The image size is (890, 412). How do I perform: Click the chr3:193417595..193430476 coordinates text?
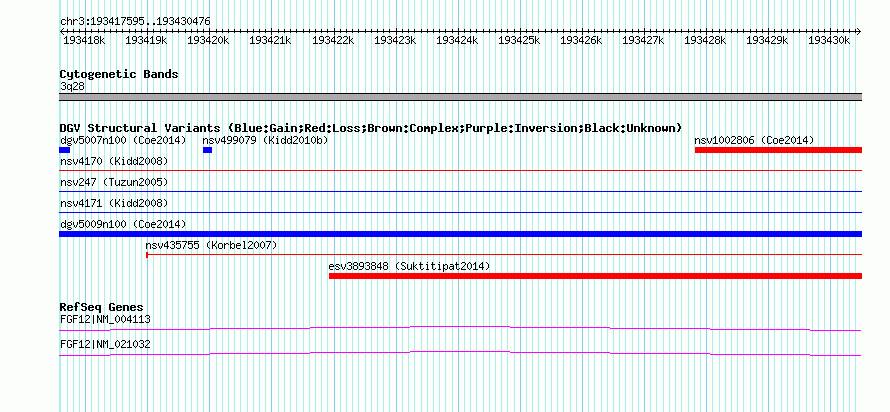[135, 22]
